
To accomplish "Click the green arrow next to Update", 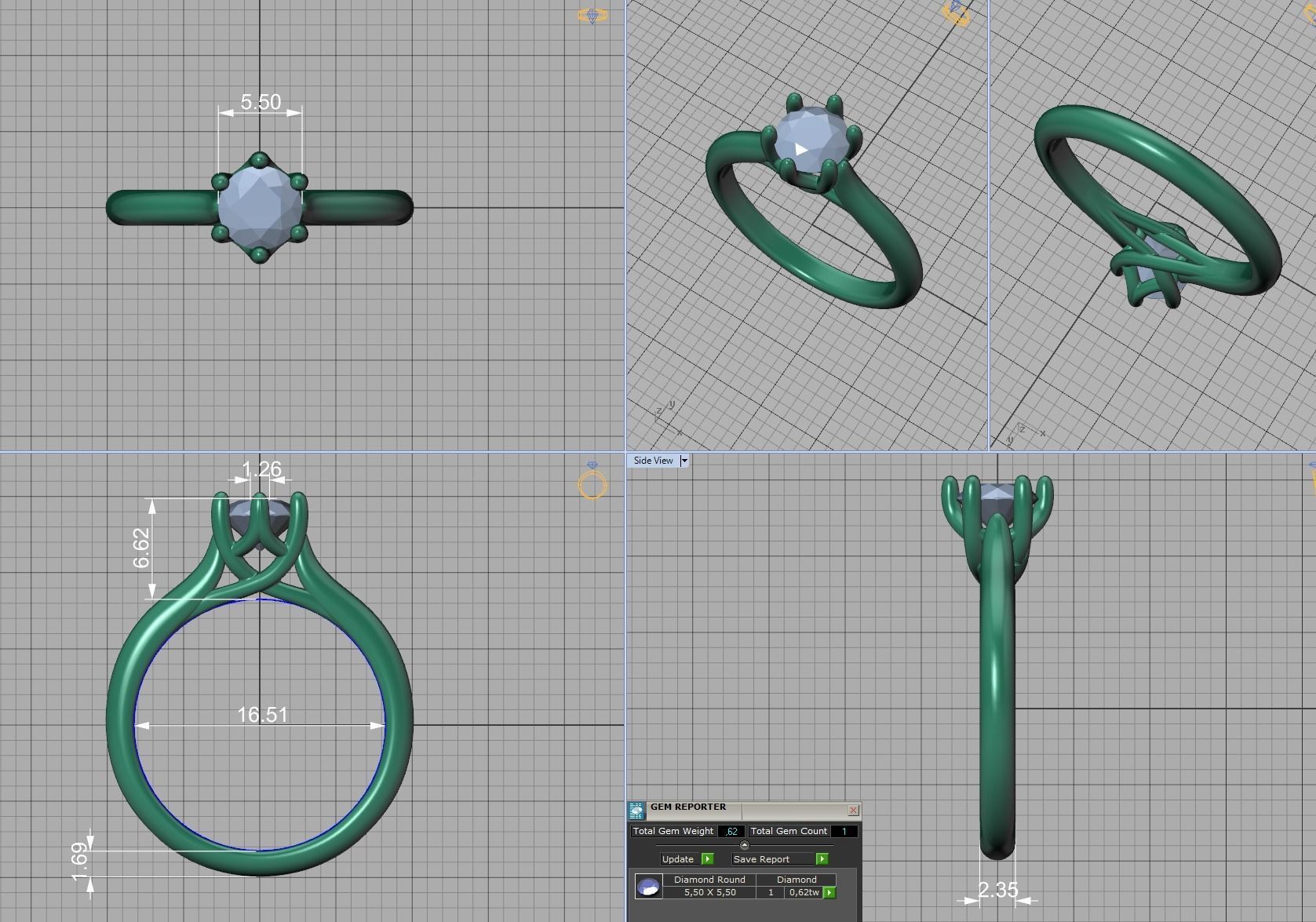I will pos(708,859).
